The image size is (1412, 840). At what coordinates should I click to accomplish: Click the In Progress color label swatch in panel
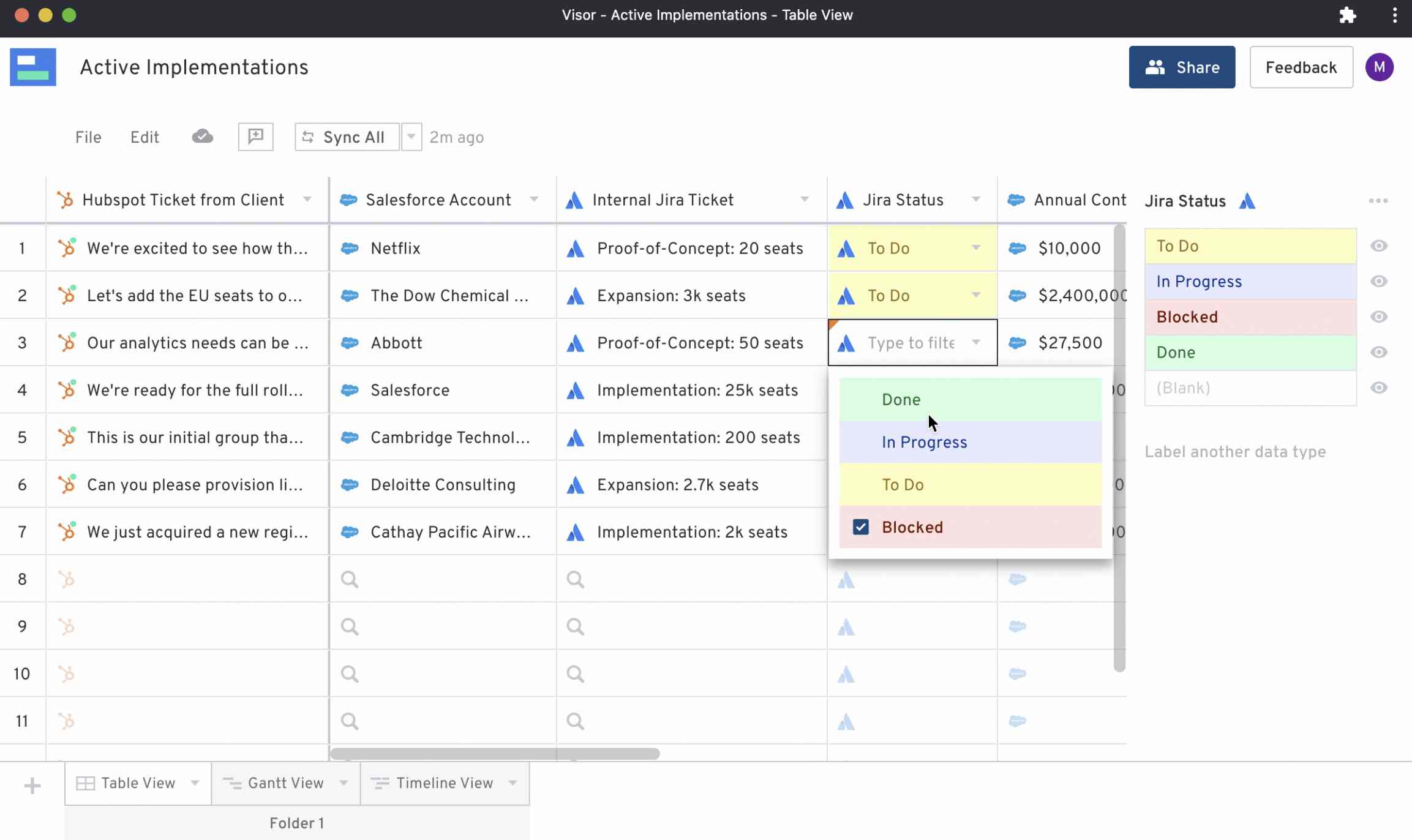click(x=1250, y=282)
